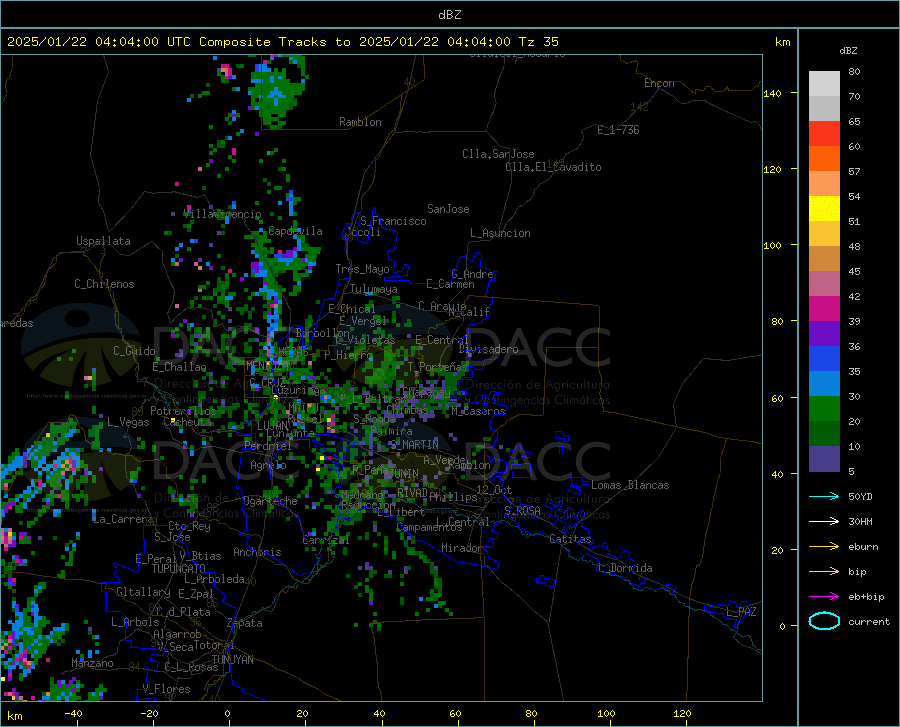Pick the yellow 54 dBZ color swatch
Viewport: 900px width, 727px height.
click(824, 209)
